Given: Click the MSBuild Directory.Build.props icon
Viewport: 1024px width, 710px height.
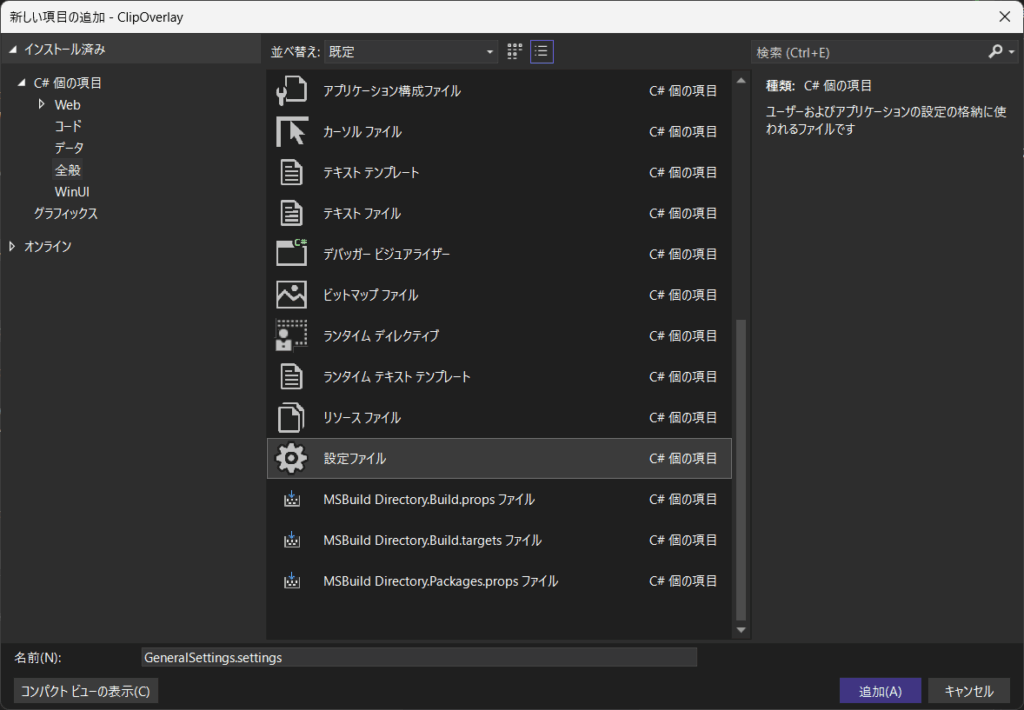Looking at the screenshot, I should (292, 499).
